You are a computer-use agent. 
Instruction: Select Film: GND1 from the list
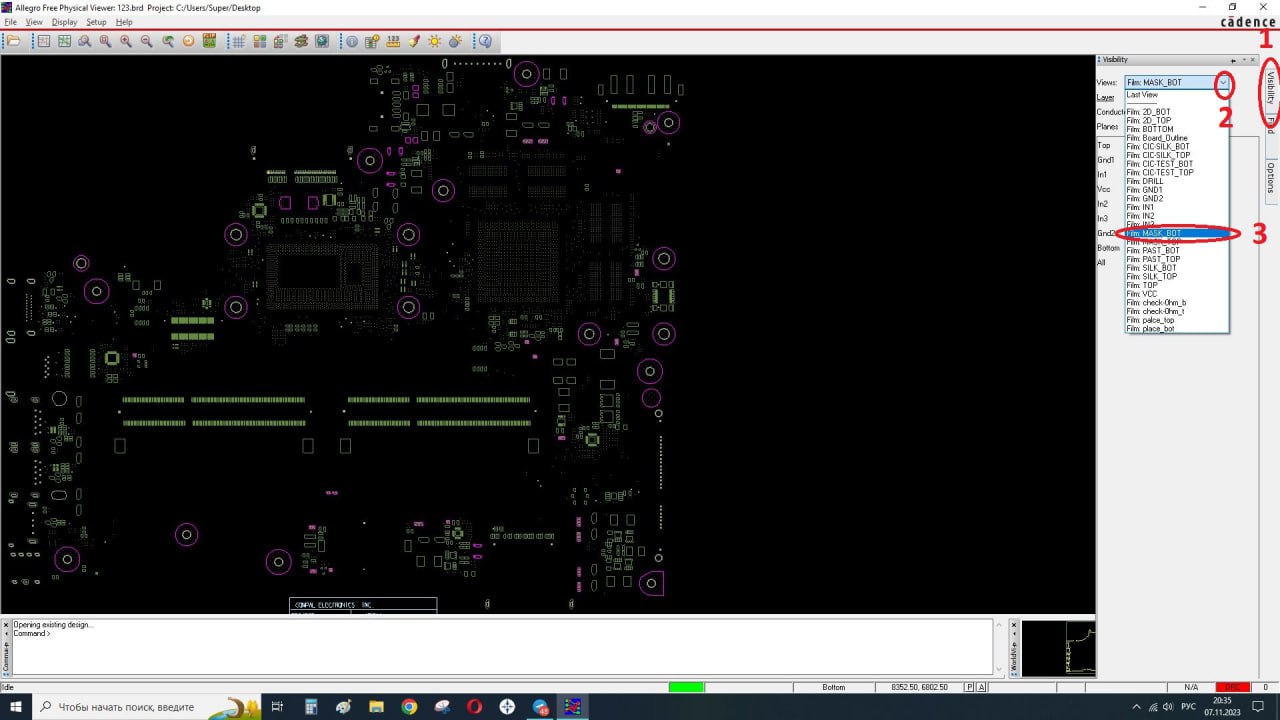click(1145, 190)
